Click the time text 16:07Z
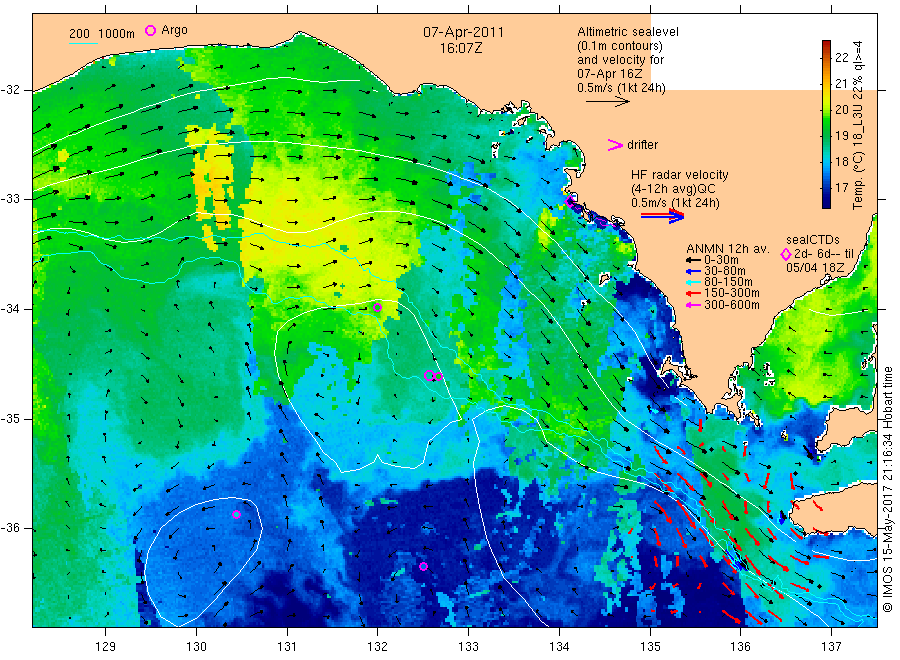This screenshot has height=660, width=900. (x=461, y=49)
